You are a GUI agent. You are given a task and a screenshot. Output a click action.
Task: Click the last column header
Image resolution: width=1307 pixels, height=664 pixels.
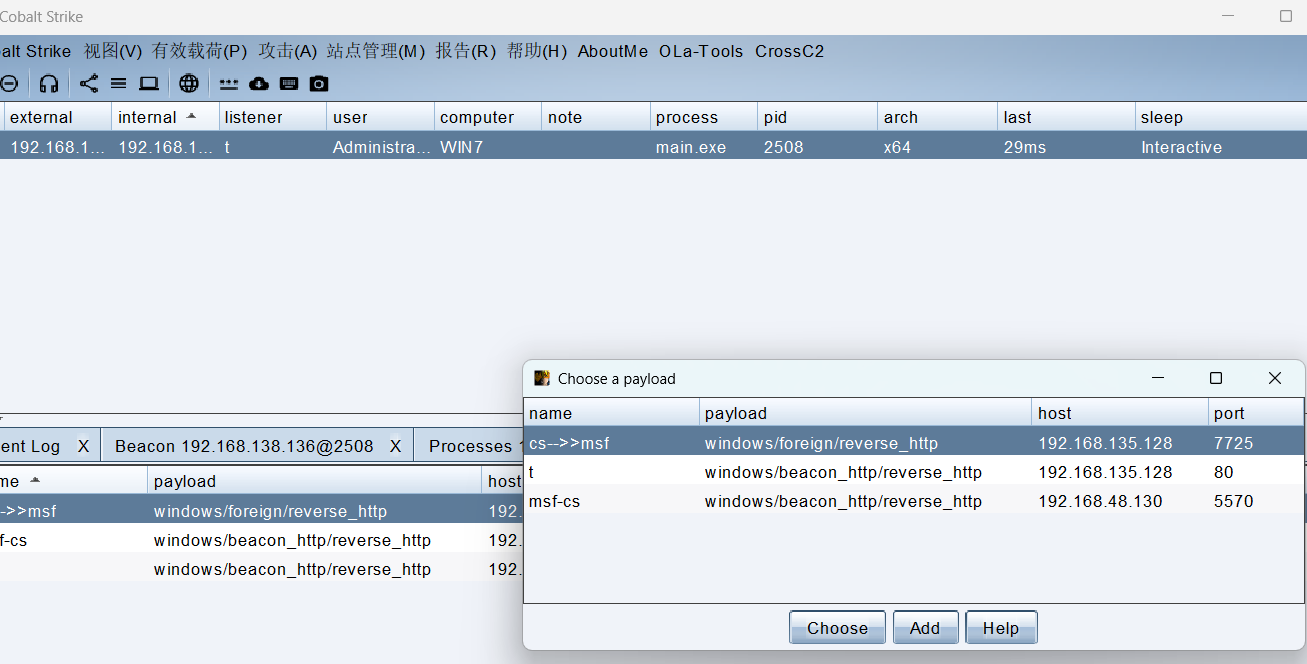coord(1067,117)
